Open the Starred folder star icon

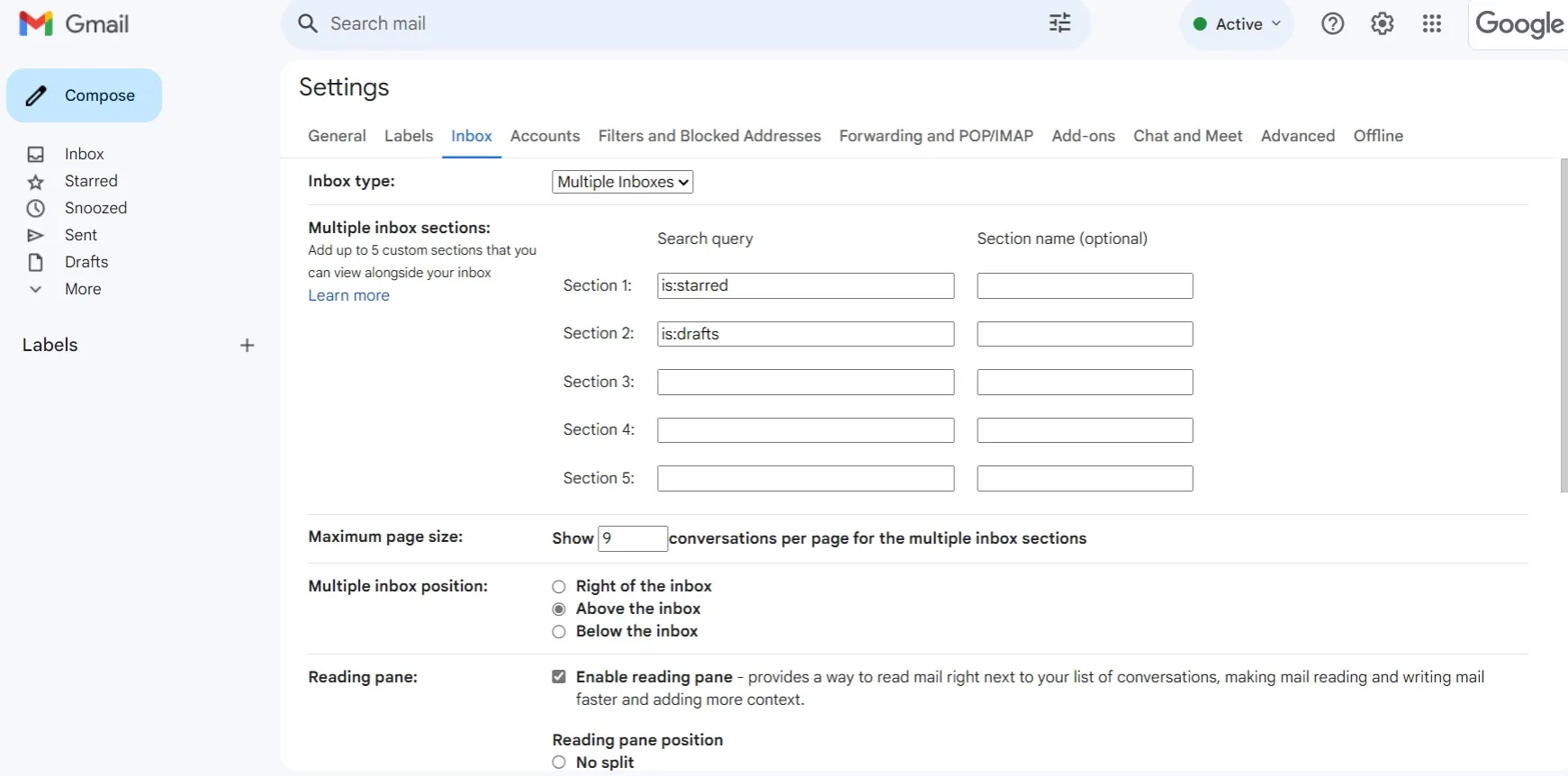[x=36, y=182]
